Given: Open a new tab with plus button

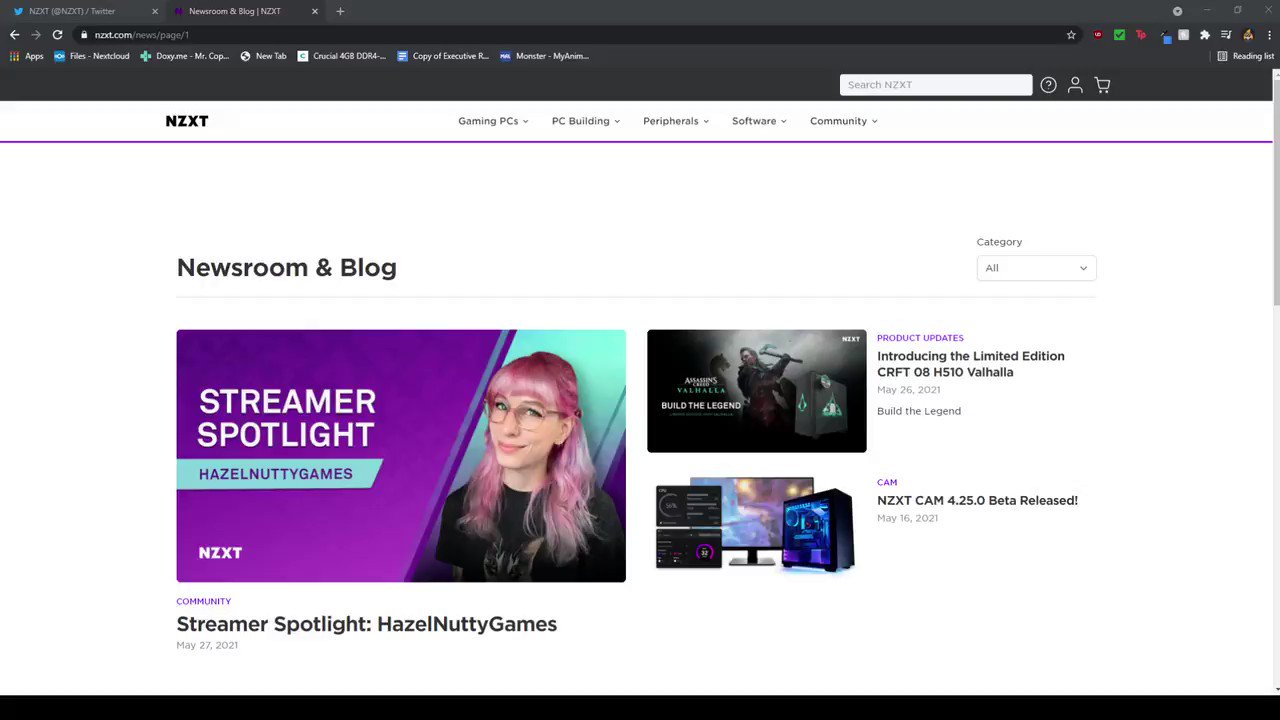Looking at the screenshot, I should (340, 11).
